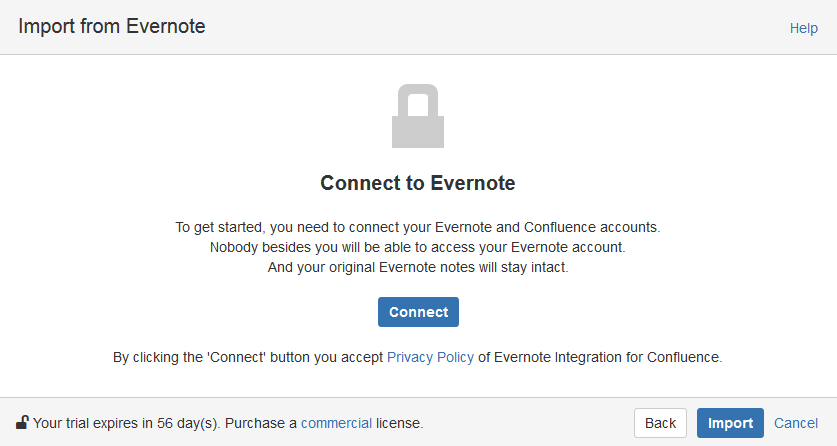Click the small unlocked padlock trial icon
The image size is (837, 446).
23,423
